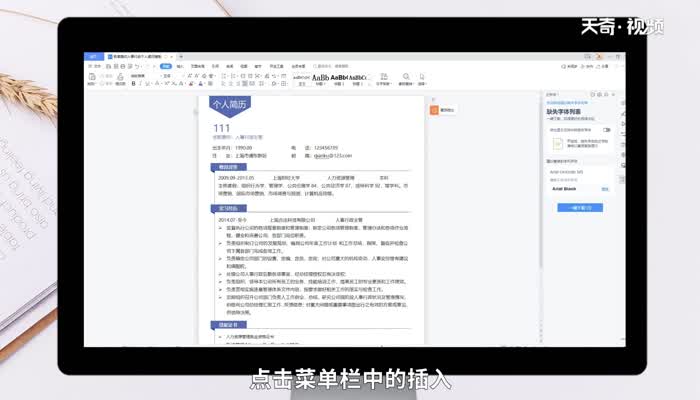Apply the 标题2 heading style

coord(339,79)
